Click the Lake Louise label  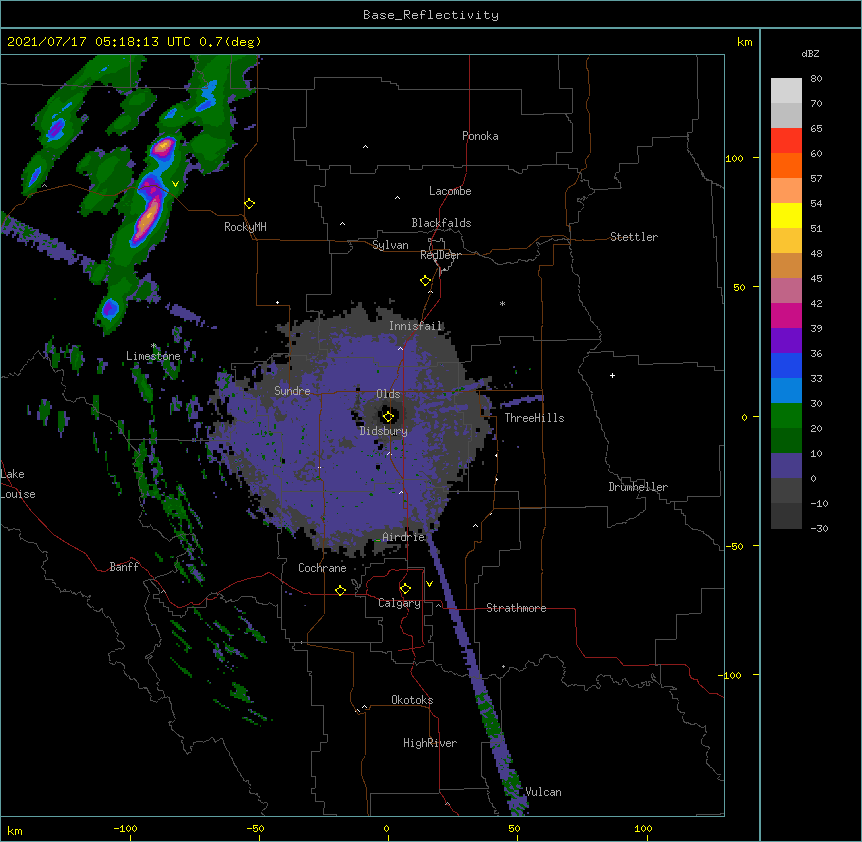tap(18, 484)
